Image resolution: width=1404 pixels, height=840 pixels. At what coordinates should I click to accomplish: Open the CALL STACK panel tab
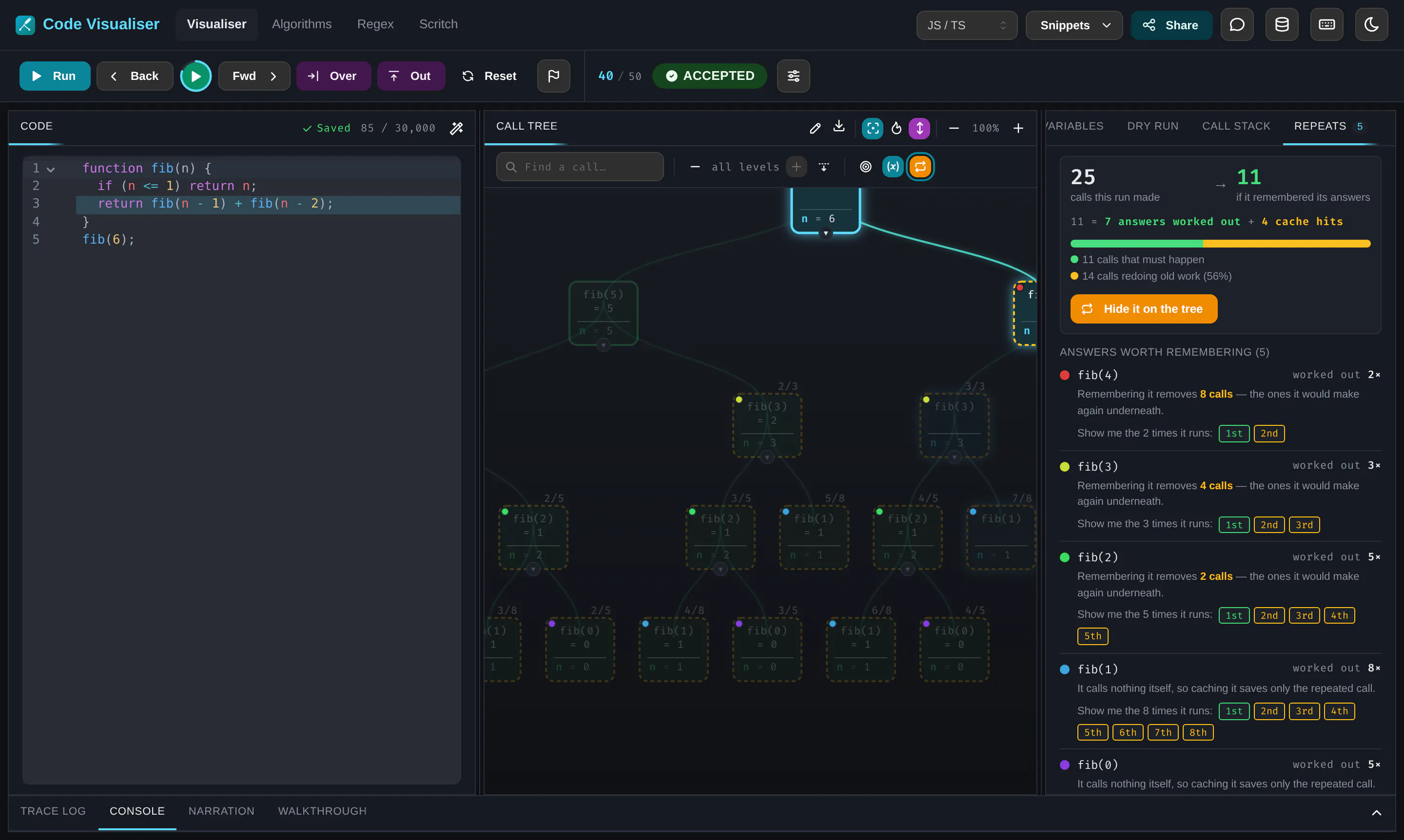click(x=1236, y=126)
